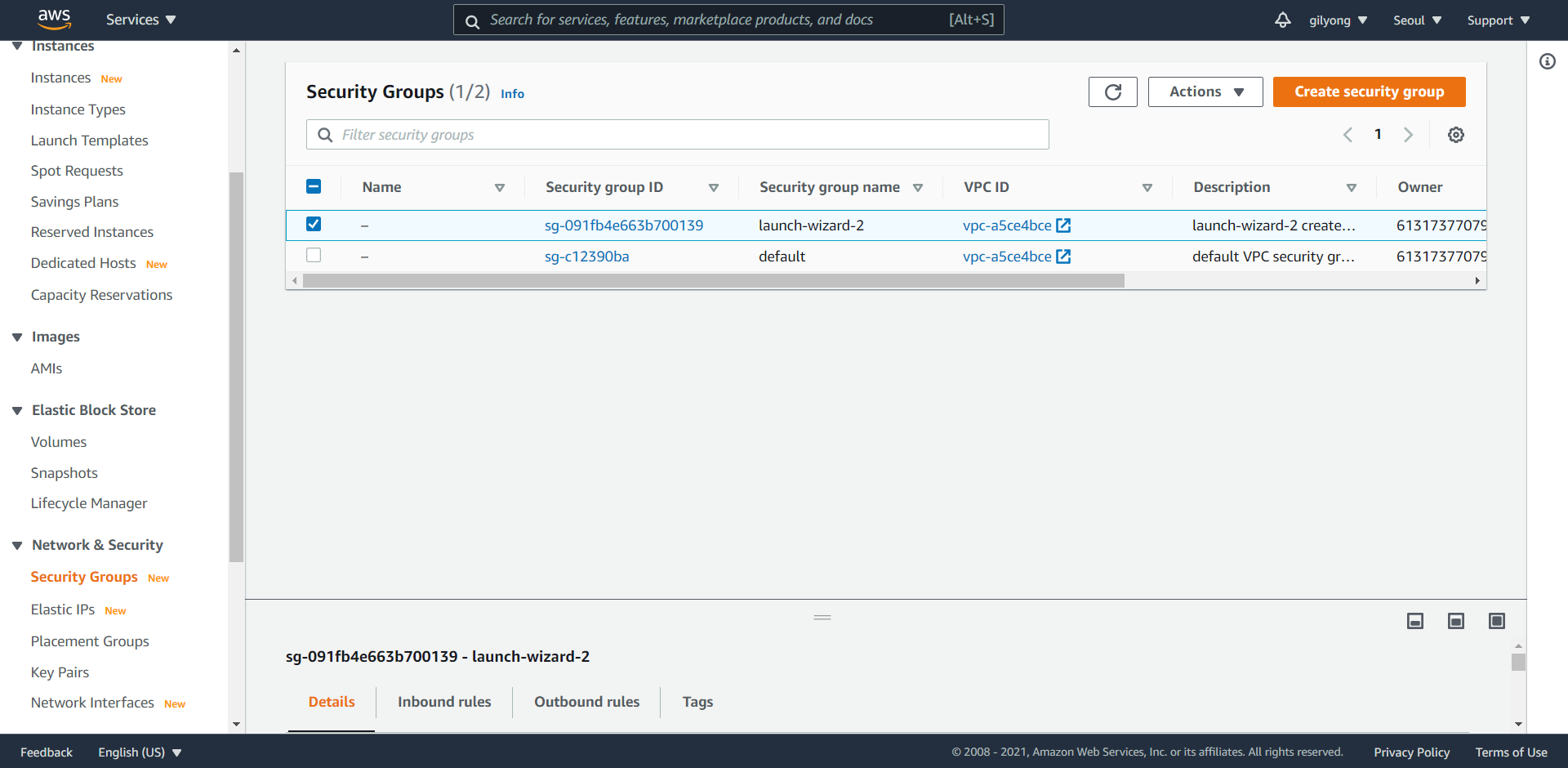This screenshot has width=1568, height=768.
Task: Click the Feedback button in footer
Action: (x=47, y=752)
